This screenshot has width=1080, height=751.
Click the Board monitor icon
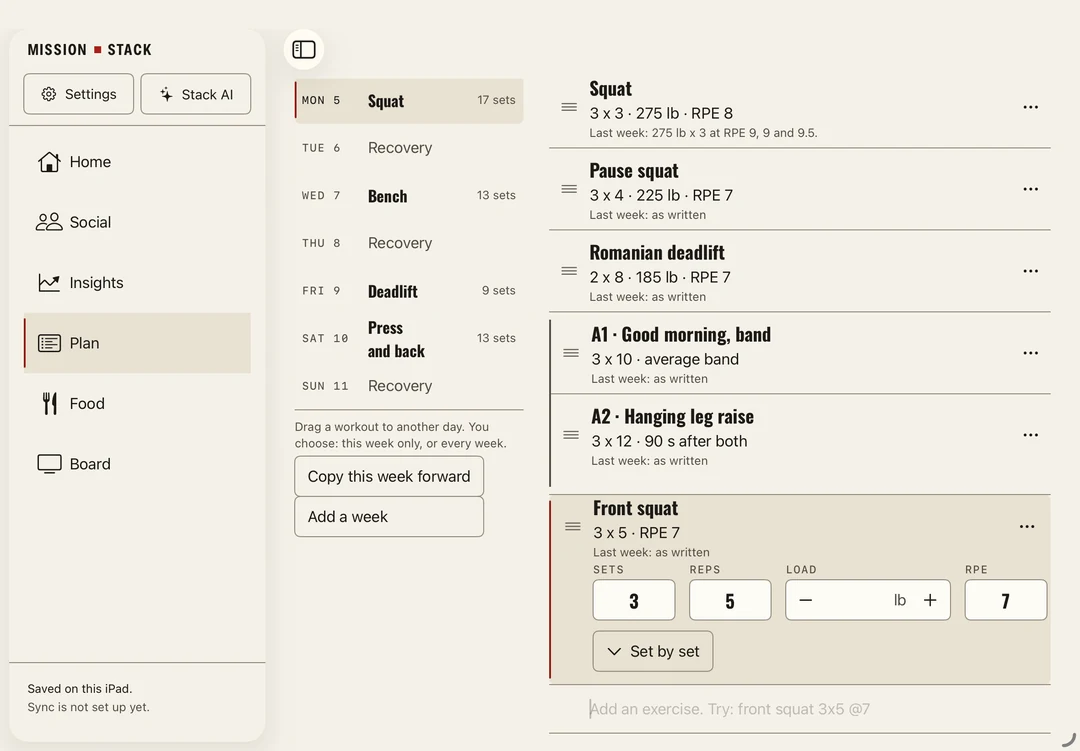pyautogui.click(x=49, y=464)
